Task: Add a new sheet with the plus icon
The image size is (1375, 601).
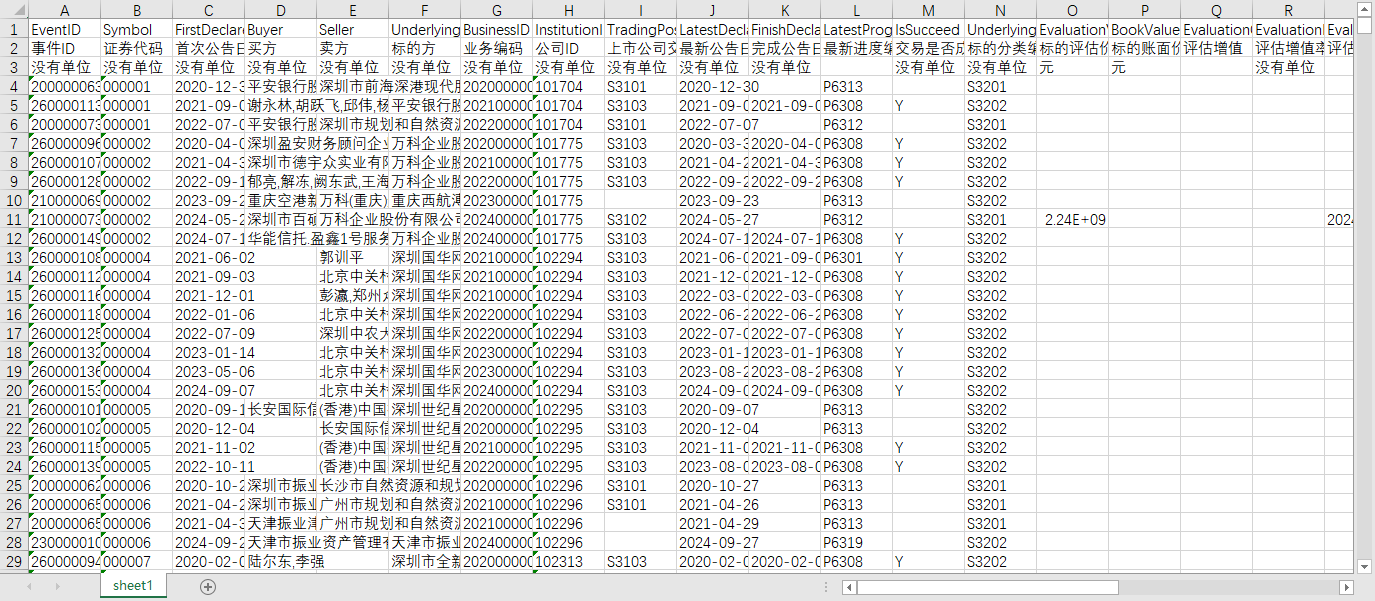Action: click(208, 586)
